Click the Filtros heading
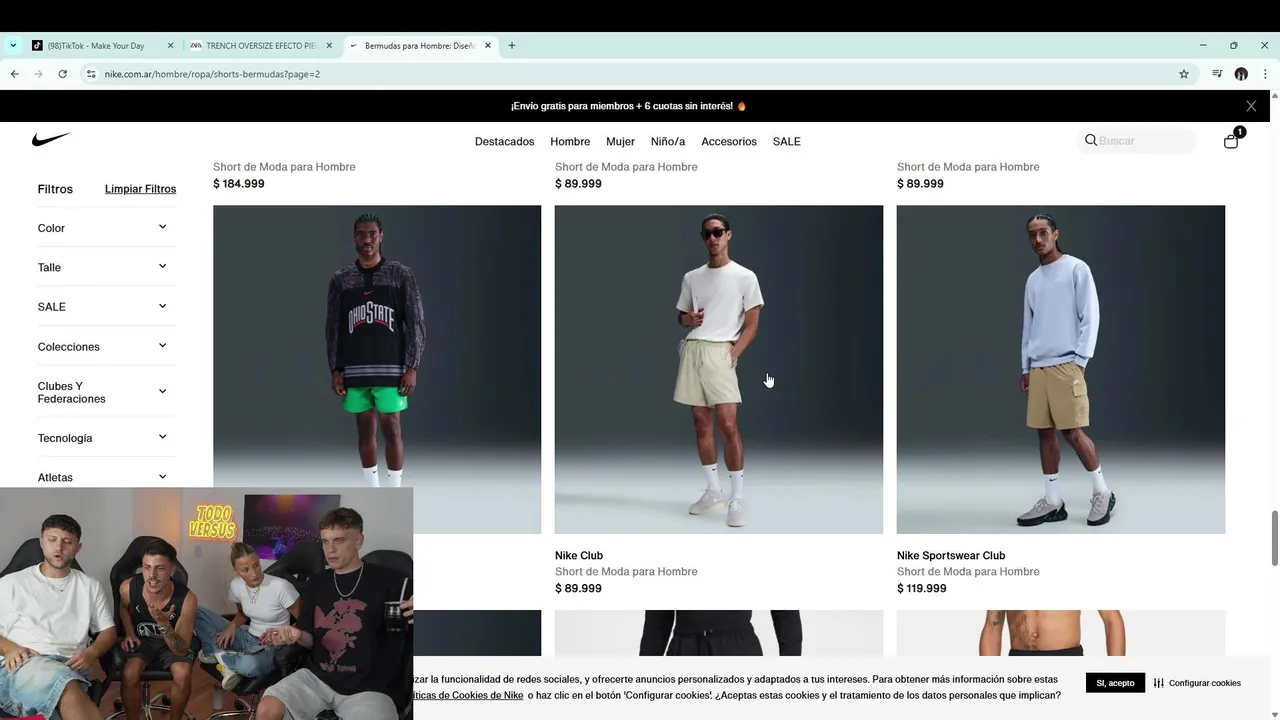This screenshot has height=720, width=1280. click(x=55, y=189)
